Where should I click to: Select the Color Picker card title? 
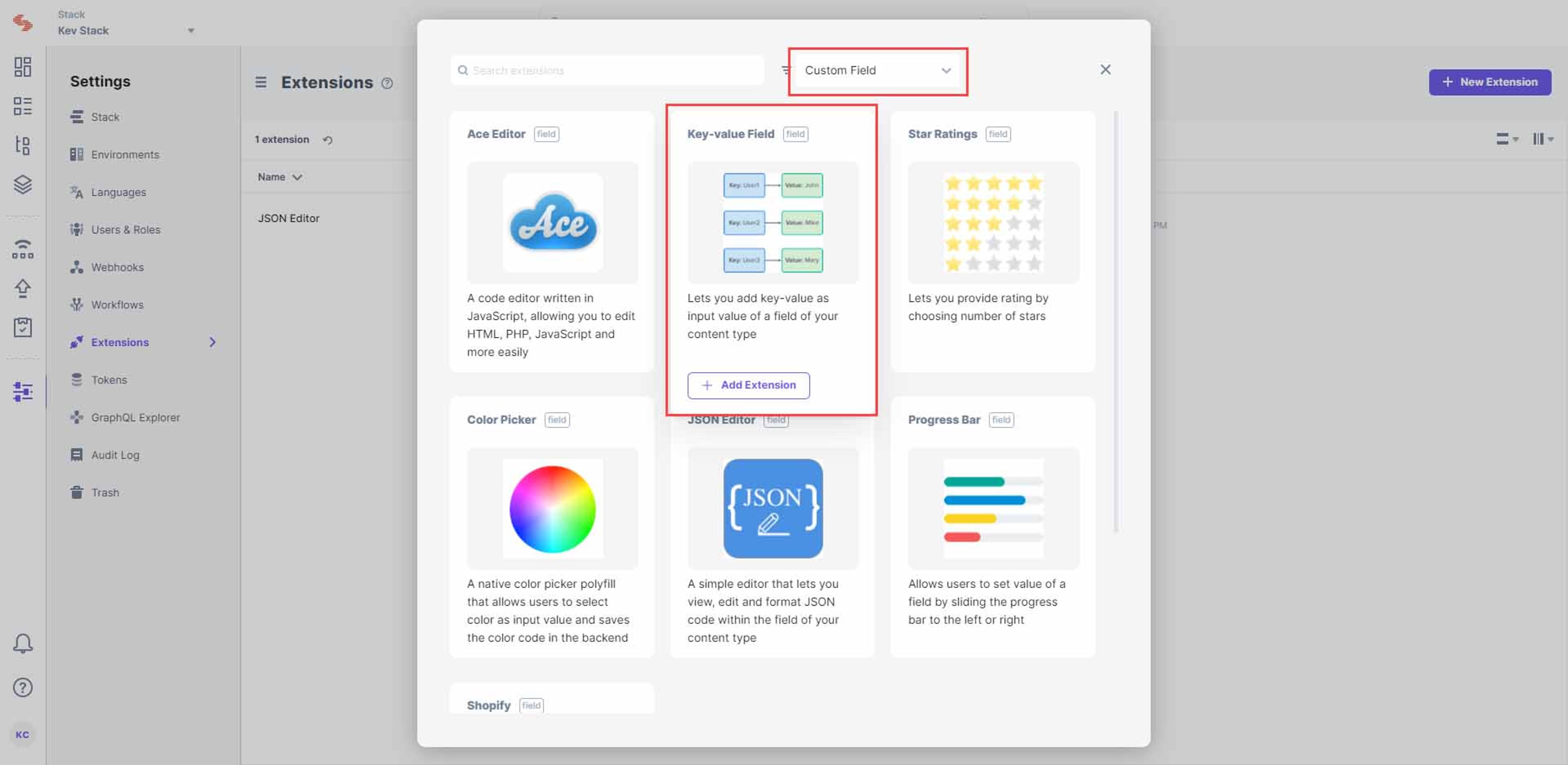tap(501, 419)
